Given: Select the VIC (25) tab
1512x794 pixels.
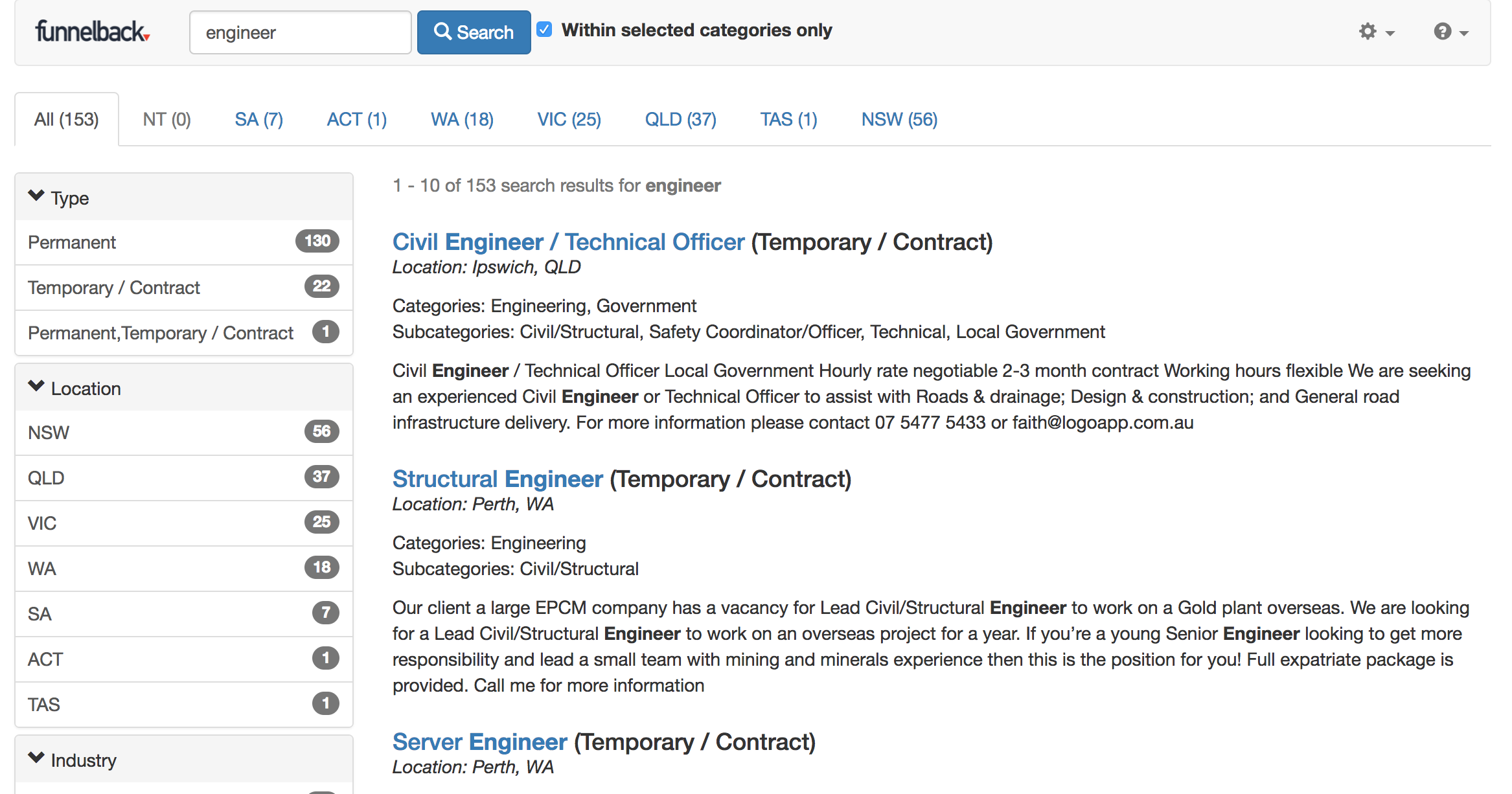Looking at the screenshot, I should pyautogui.click(x=569, y=120).
